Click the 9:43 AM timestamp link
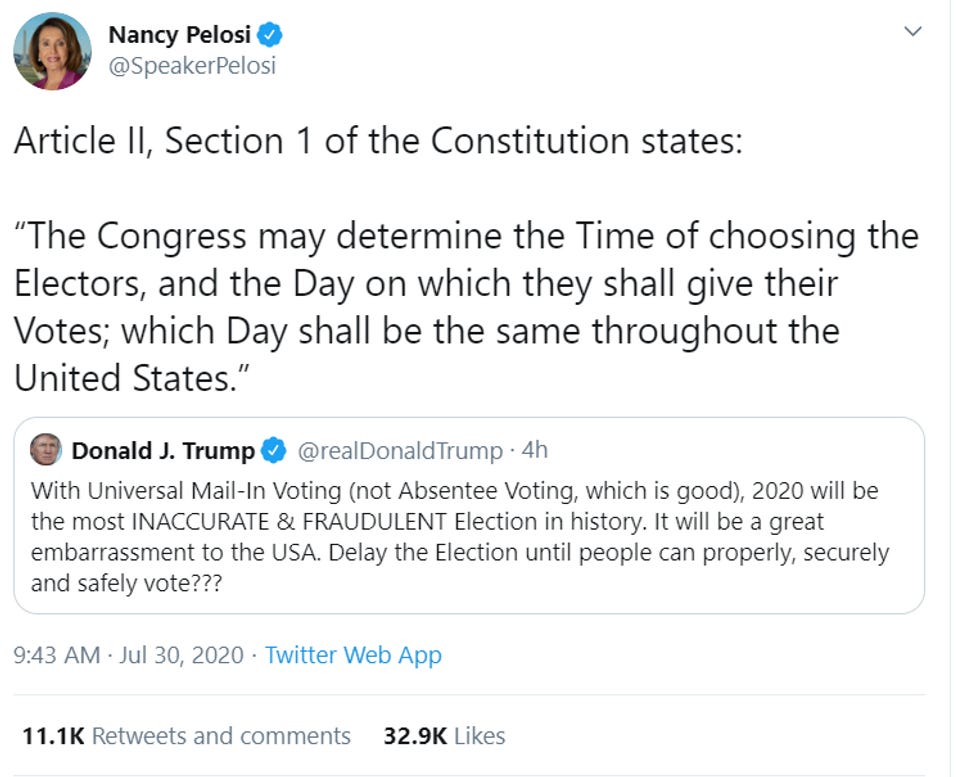 [54, 655]
